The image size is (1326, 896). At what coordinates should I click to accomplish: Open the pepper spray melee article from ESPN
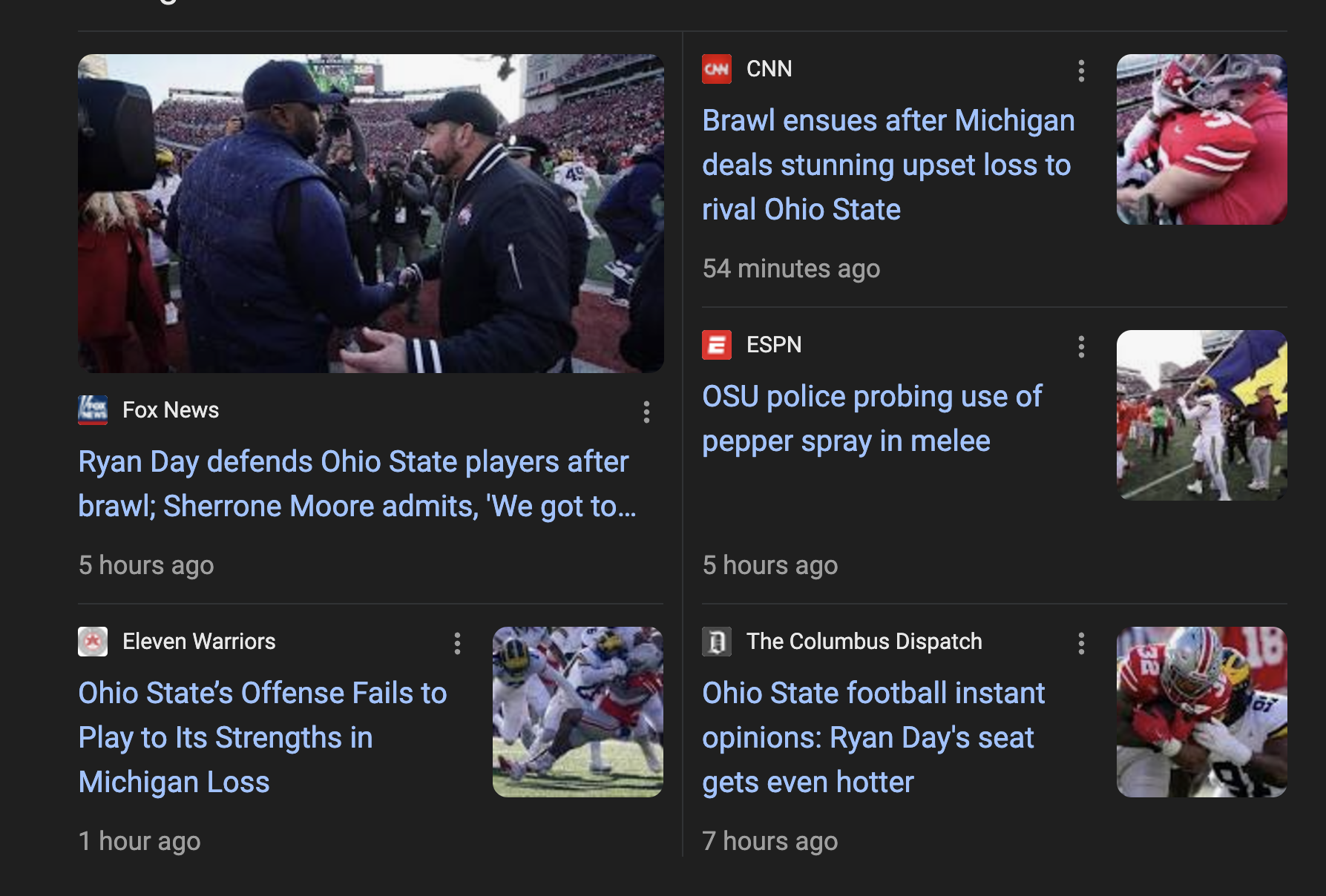[871, 418]
